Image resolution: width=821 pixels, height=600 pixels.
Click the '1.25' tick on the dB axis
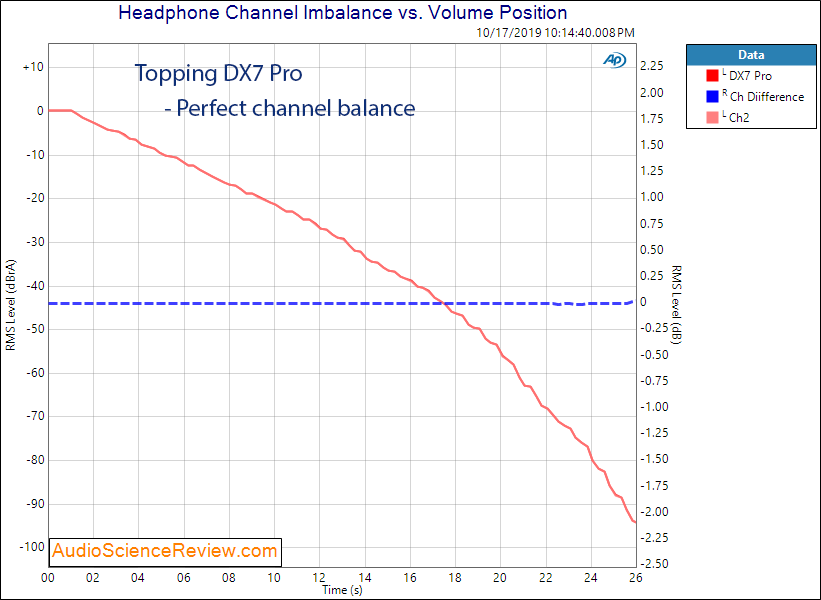coord(652,171)
